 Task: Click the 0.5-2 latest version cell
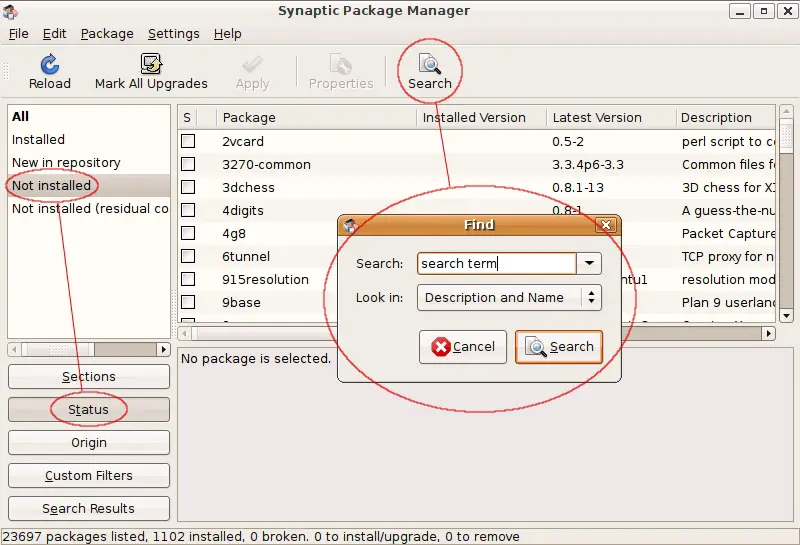[x=568, y=141]
